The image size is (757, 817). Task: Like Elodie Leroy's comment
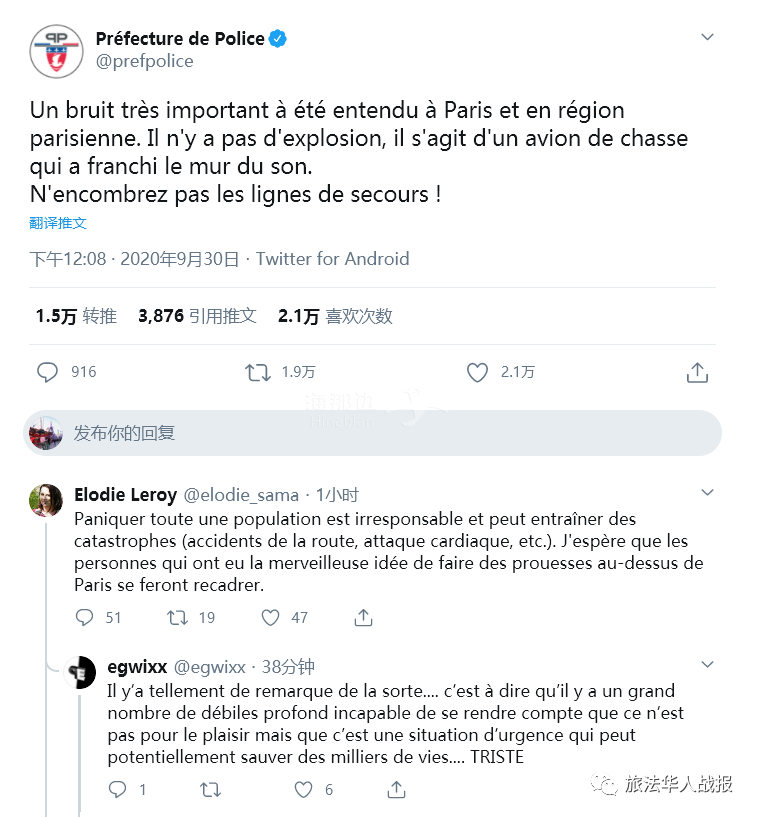270,617
